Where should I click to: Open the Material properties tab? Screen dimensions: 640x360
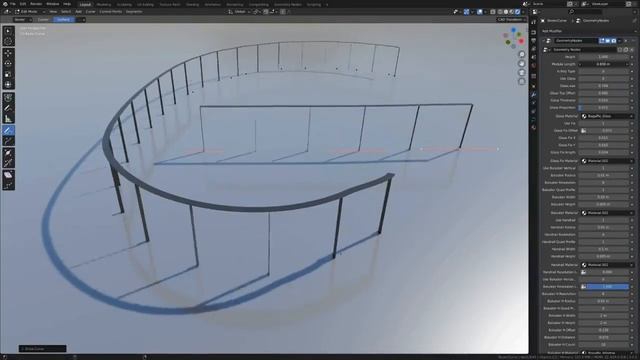point(533,127)
